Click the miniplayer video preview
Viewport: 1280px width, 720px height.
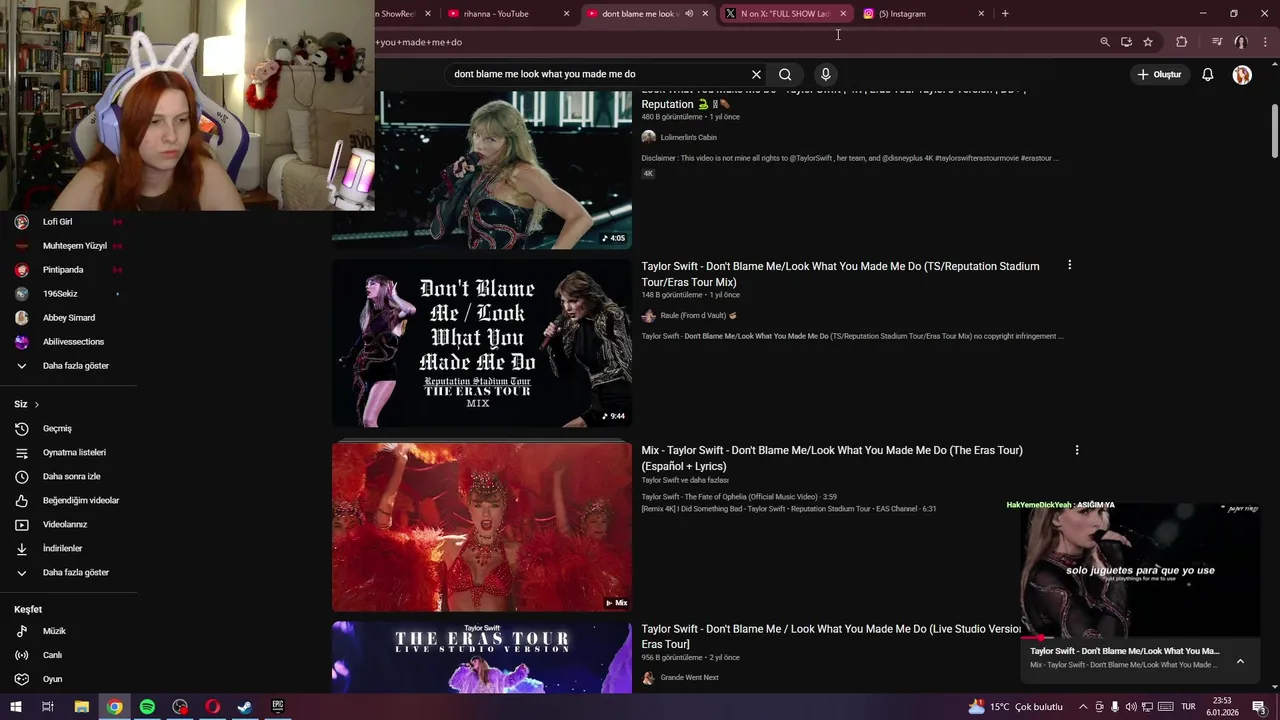click(1140, 570)
